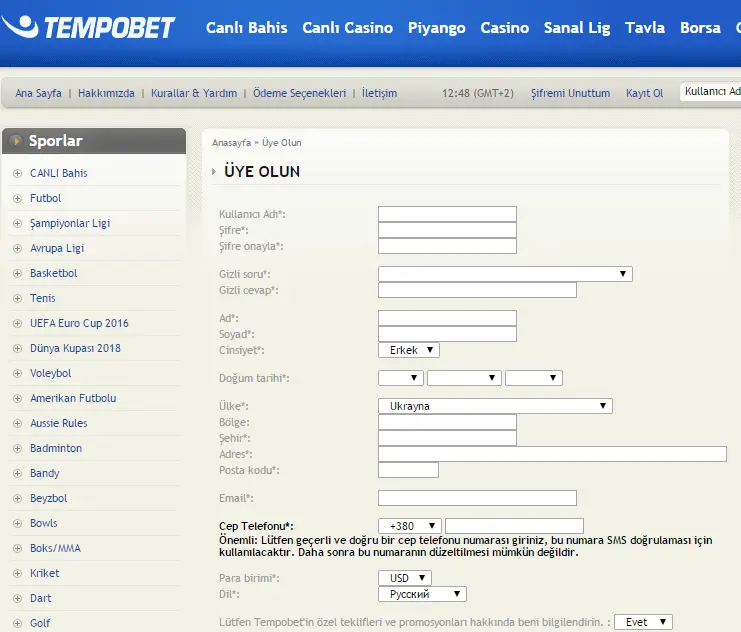Click the Şifremi Unuttum link
This screenshot has width=741, height=632.
pyautogui.click(x=570, y=93)
